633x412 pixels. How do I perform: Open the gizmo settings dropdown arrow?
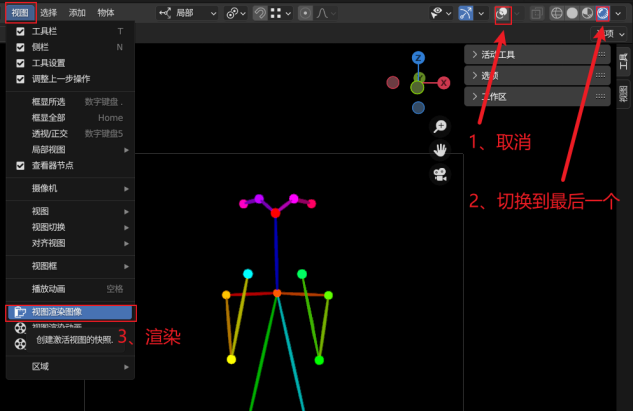481,13
